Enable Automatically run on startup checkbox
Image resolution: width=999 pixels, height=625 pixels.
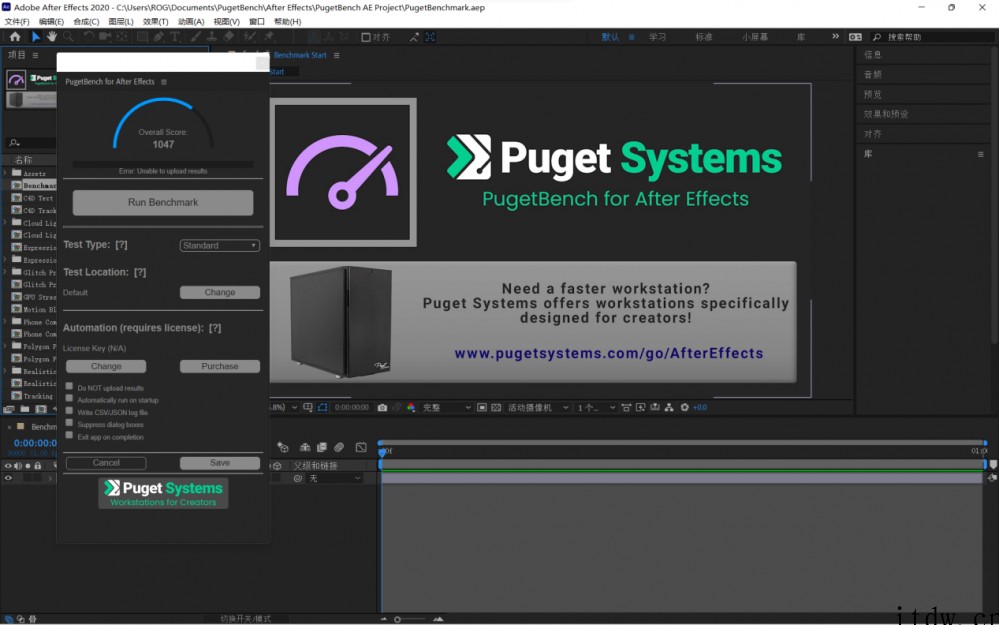tap(69, 398)
